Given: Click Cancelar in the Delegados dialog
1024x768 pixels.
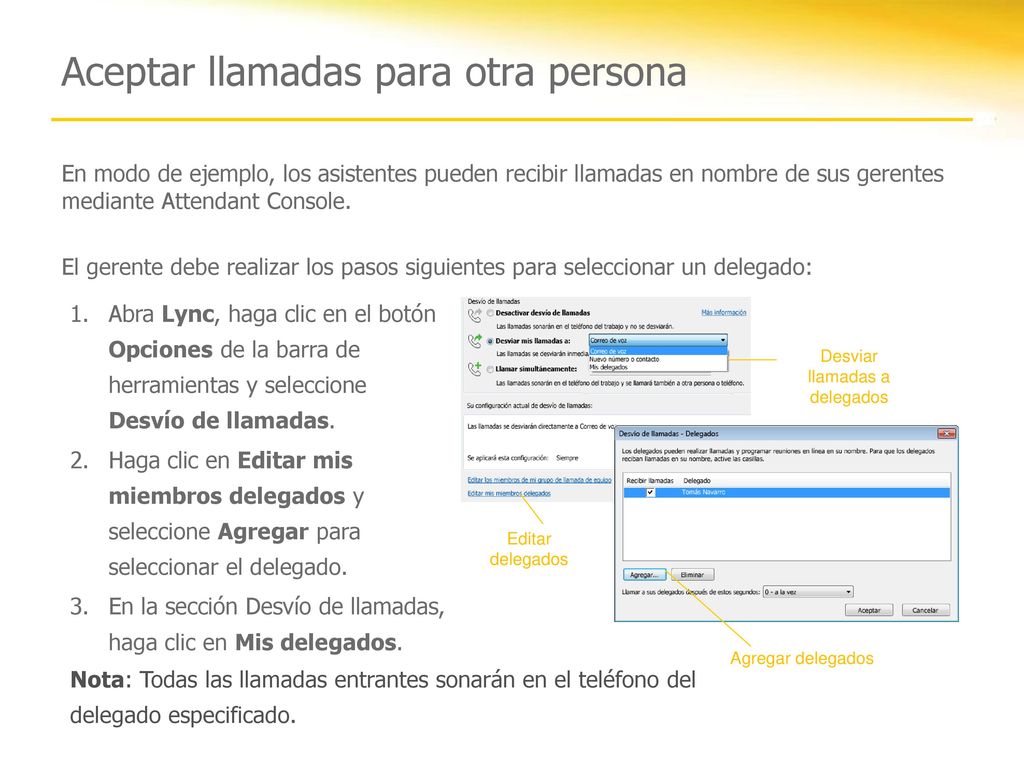Looking at the screenshot, I should tap(925, 610).
